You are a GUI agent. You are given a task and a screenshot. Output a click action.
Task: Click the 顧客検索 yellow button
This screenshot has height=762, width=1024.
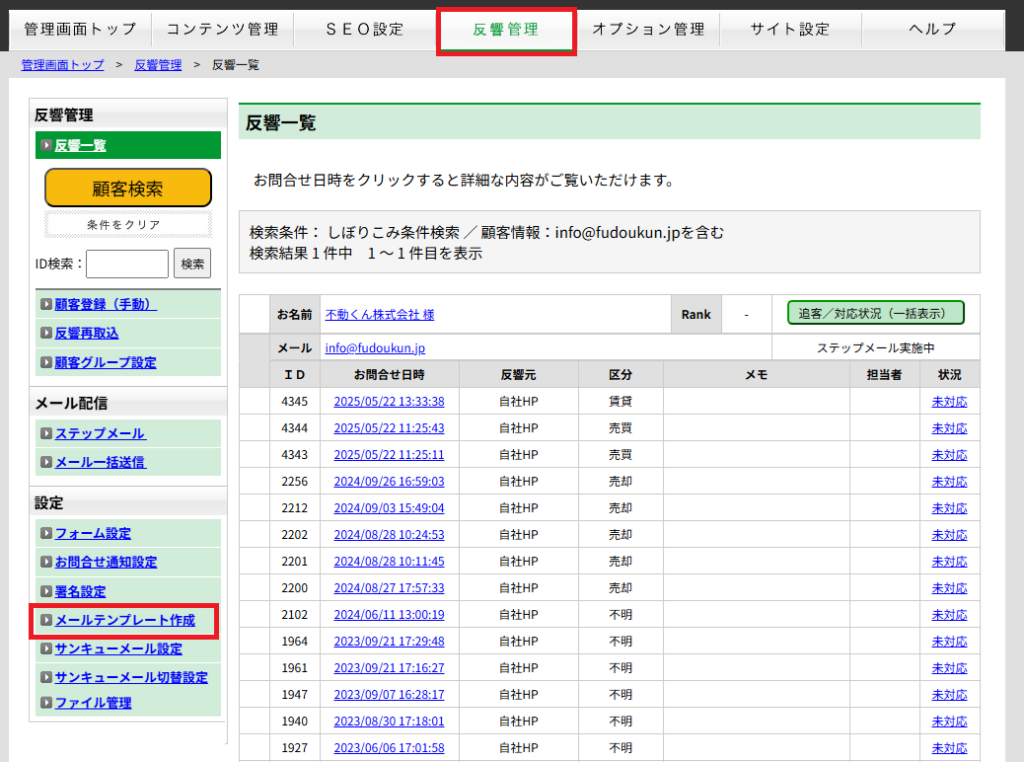(x=128, y=188)
